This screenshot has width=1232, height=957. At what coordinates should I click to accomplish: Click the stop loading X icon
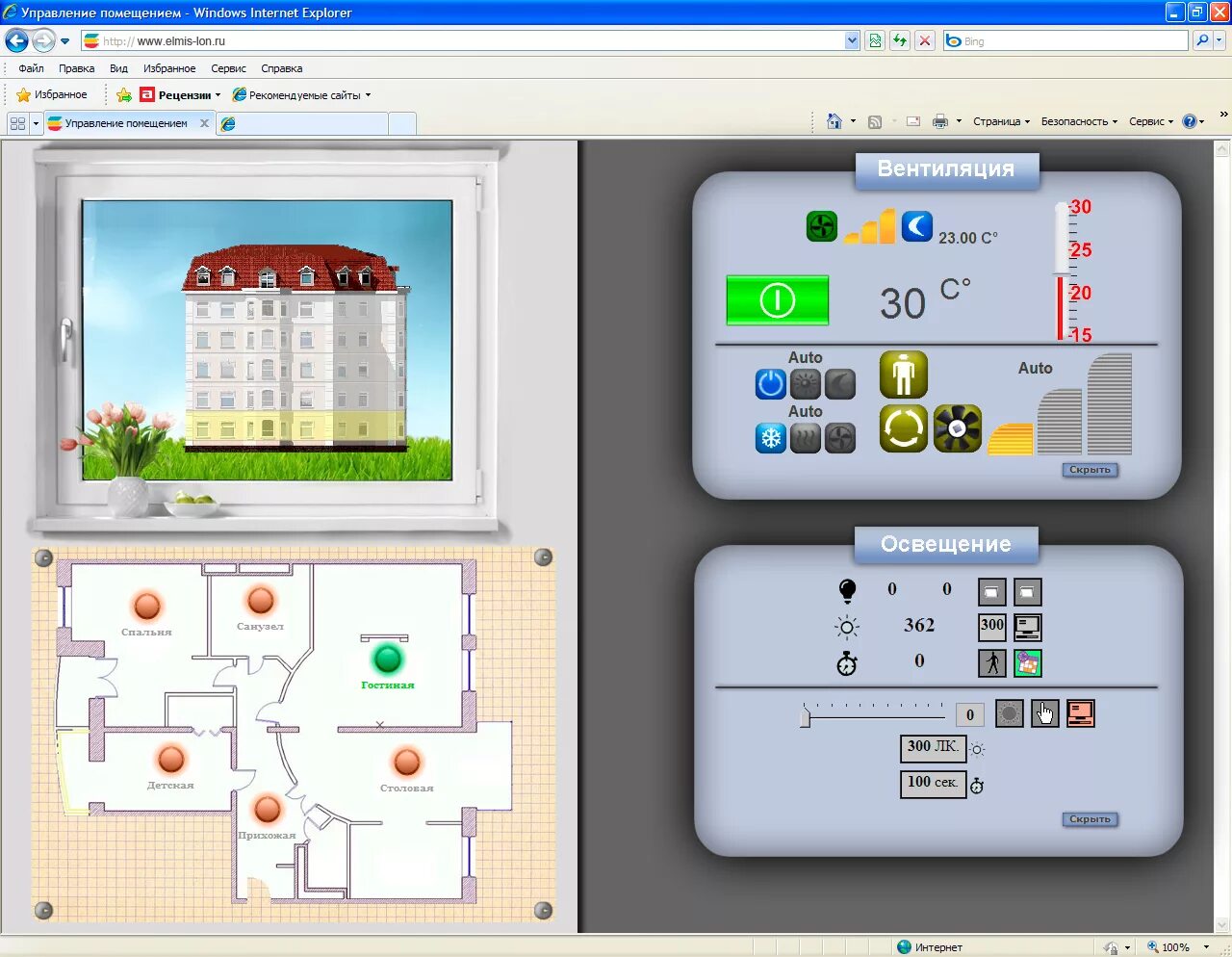pyautogui.click(x=925, y=40)
